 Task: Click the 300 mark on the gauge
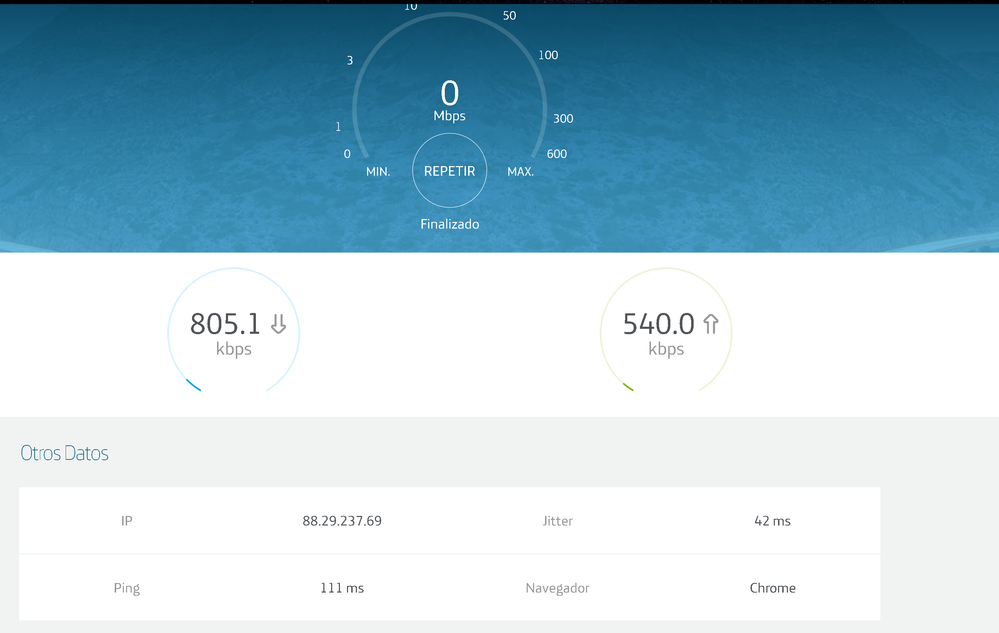tap(563, 118)
